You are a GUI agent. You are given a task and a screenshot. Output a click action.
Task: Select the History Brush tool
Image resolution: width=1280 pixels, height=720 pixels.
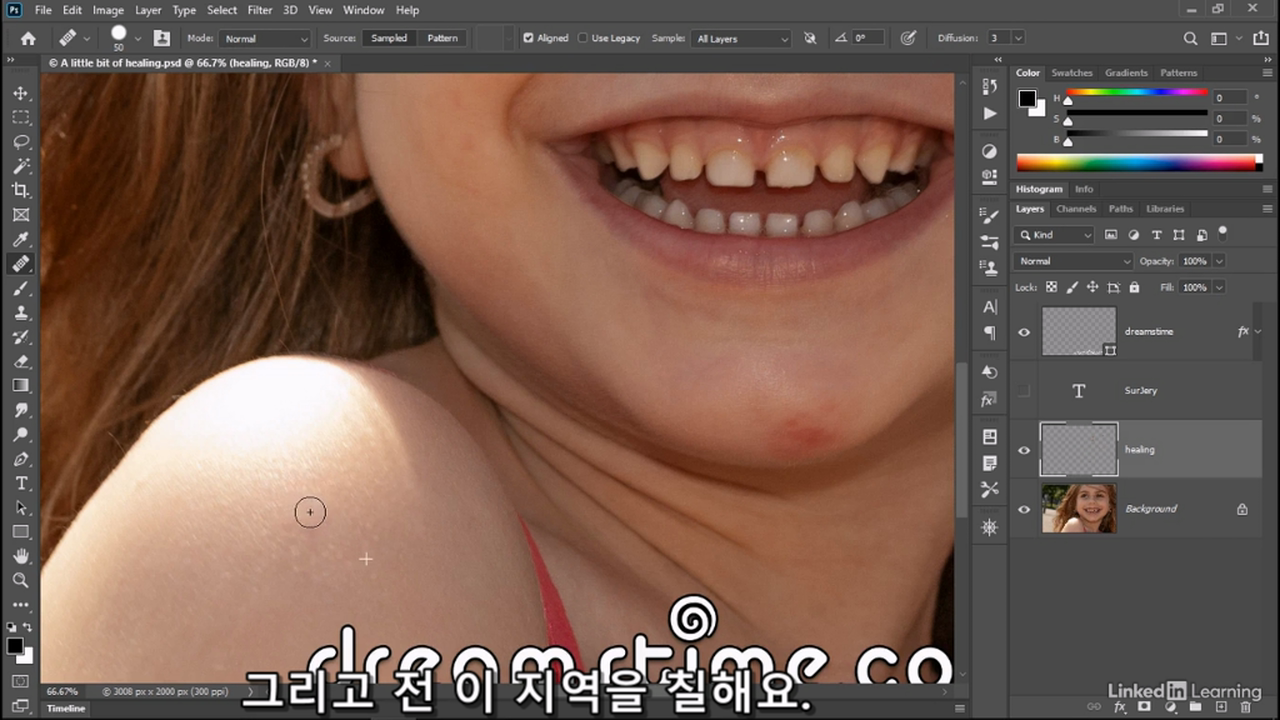[x=21, y=337]
